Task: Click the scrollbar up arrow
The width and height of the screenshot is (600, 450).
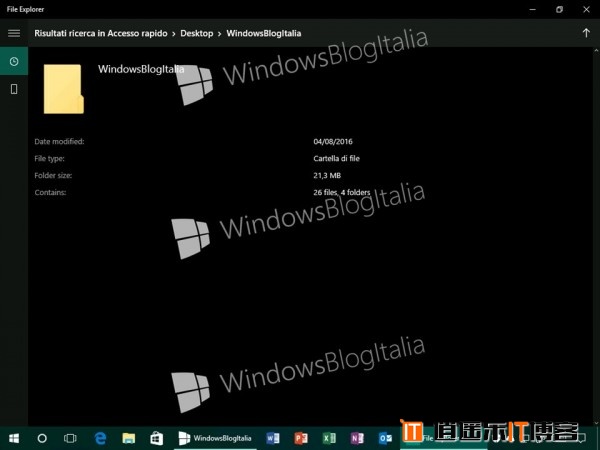Action: tap(596, 51)
